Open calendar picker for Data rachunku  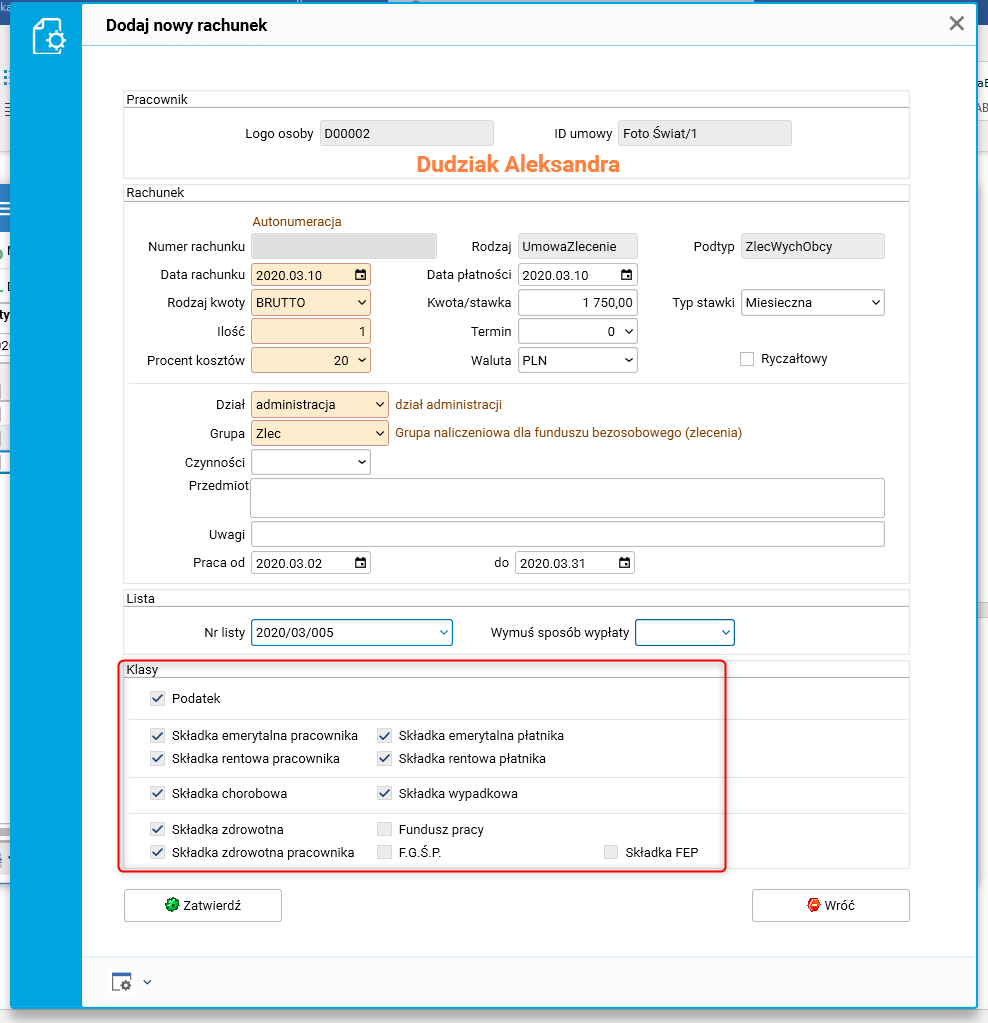point(360,275)
